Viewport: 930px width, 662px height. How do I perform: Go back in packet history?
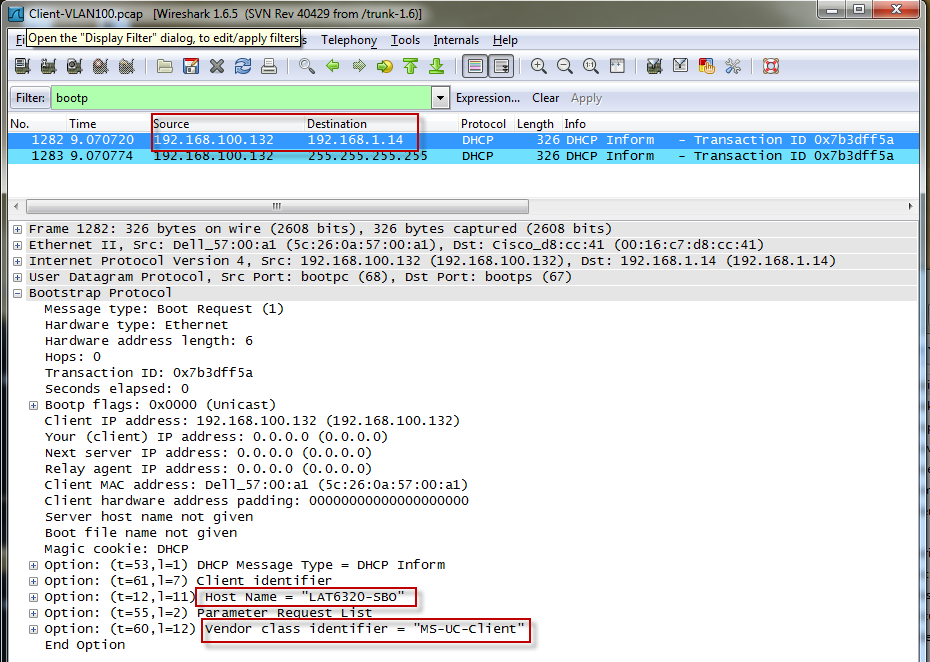[x=333, y=66]
